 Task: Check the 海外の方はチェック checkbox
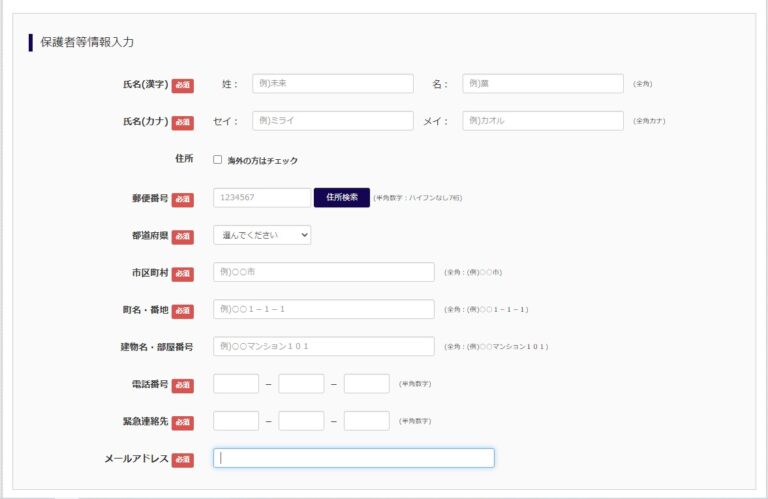click(x=218, y=160)
